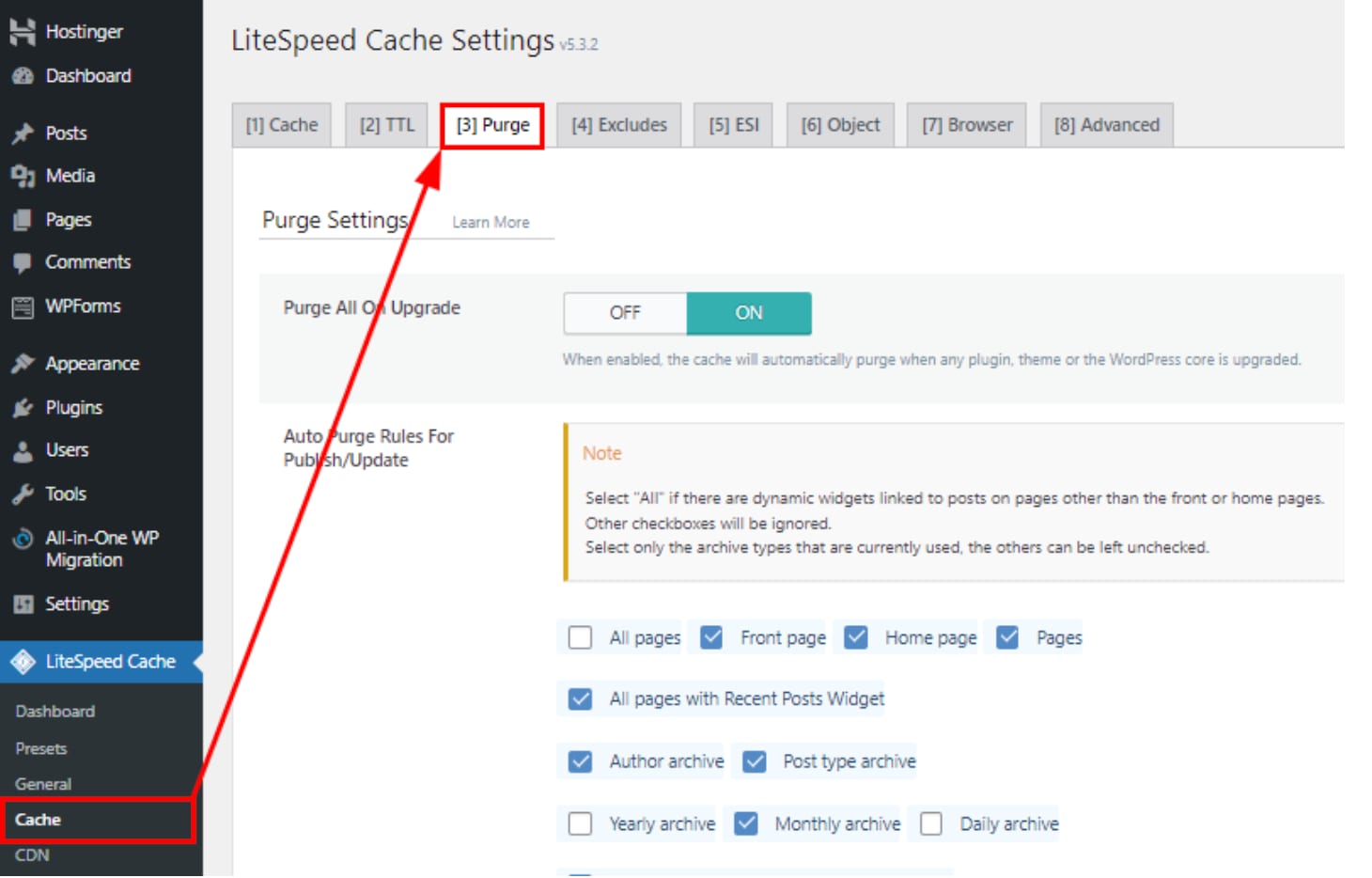Open Users via the person icon

(x=23, y=450)
